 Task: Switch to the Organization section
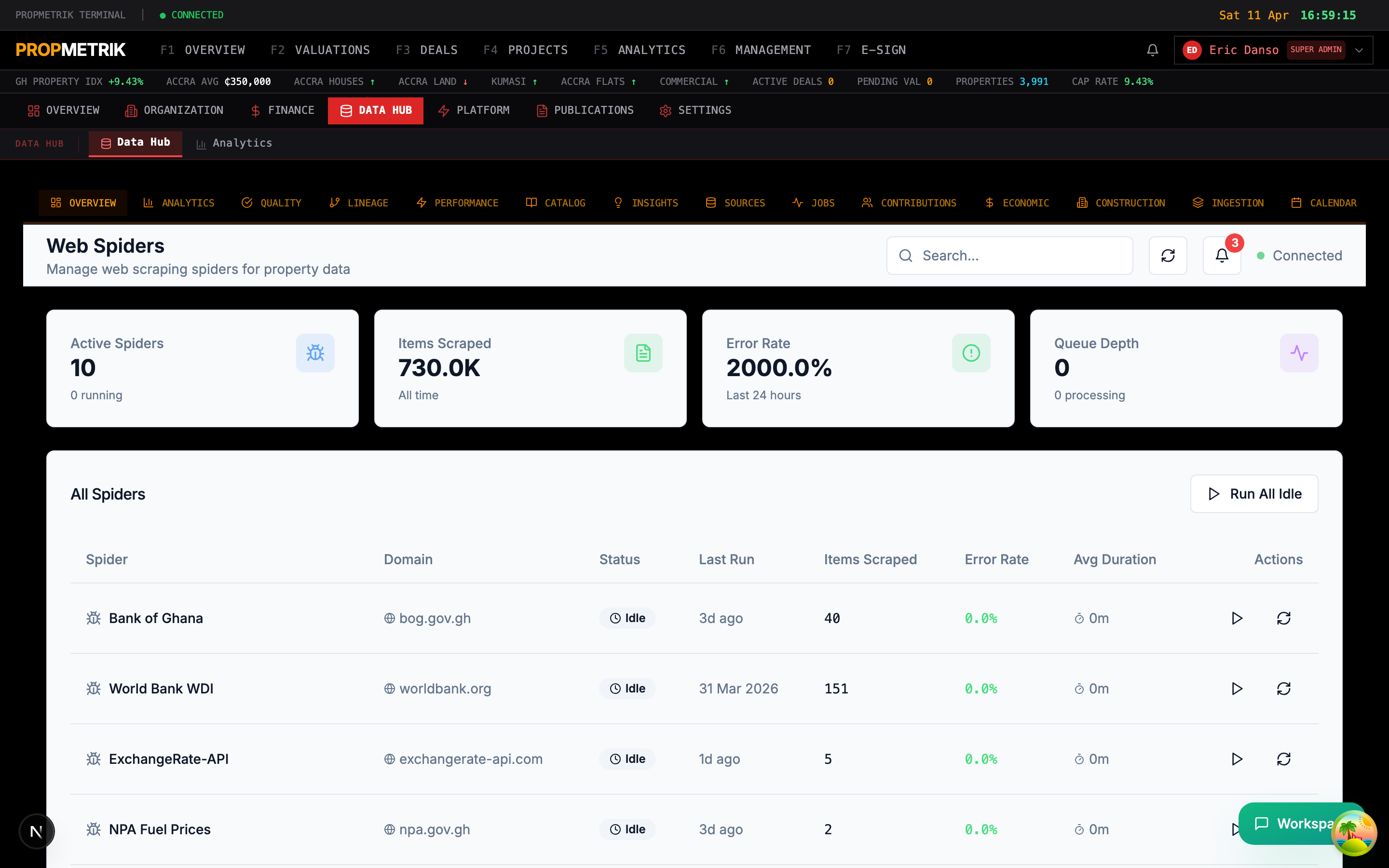(174, 110)
